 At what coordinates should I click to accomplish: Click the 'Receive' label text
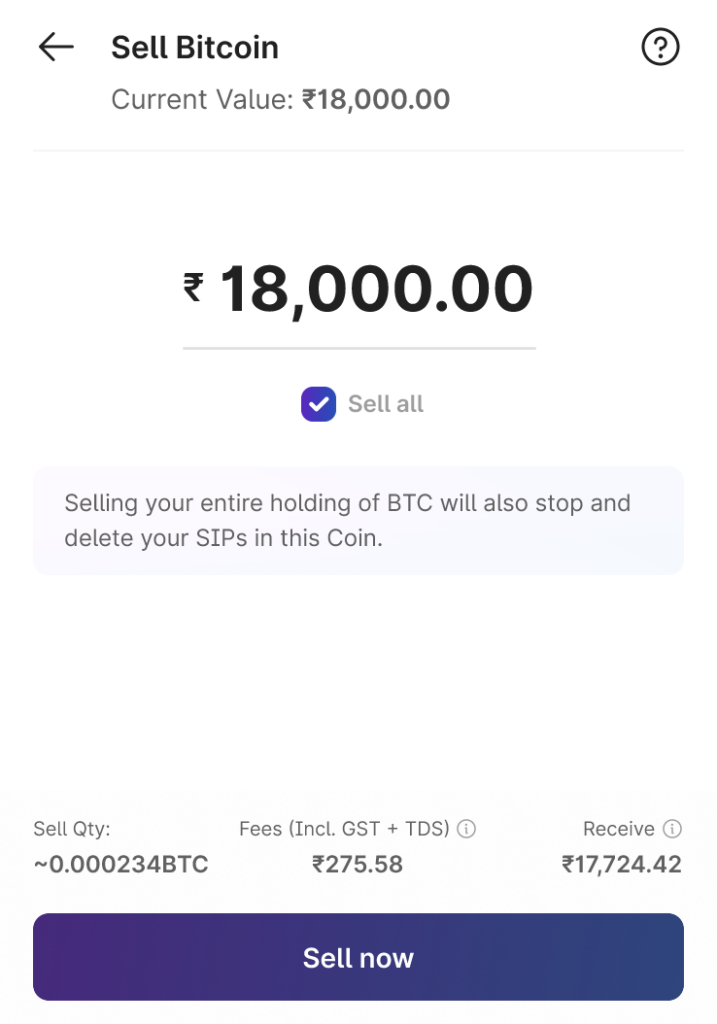tap(618, 829)
